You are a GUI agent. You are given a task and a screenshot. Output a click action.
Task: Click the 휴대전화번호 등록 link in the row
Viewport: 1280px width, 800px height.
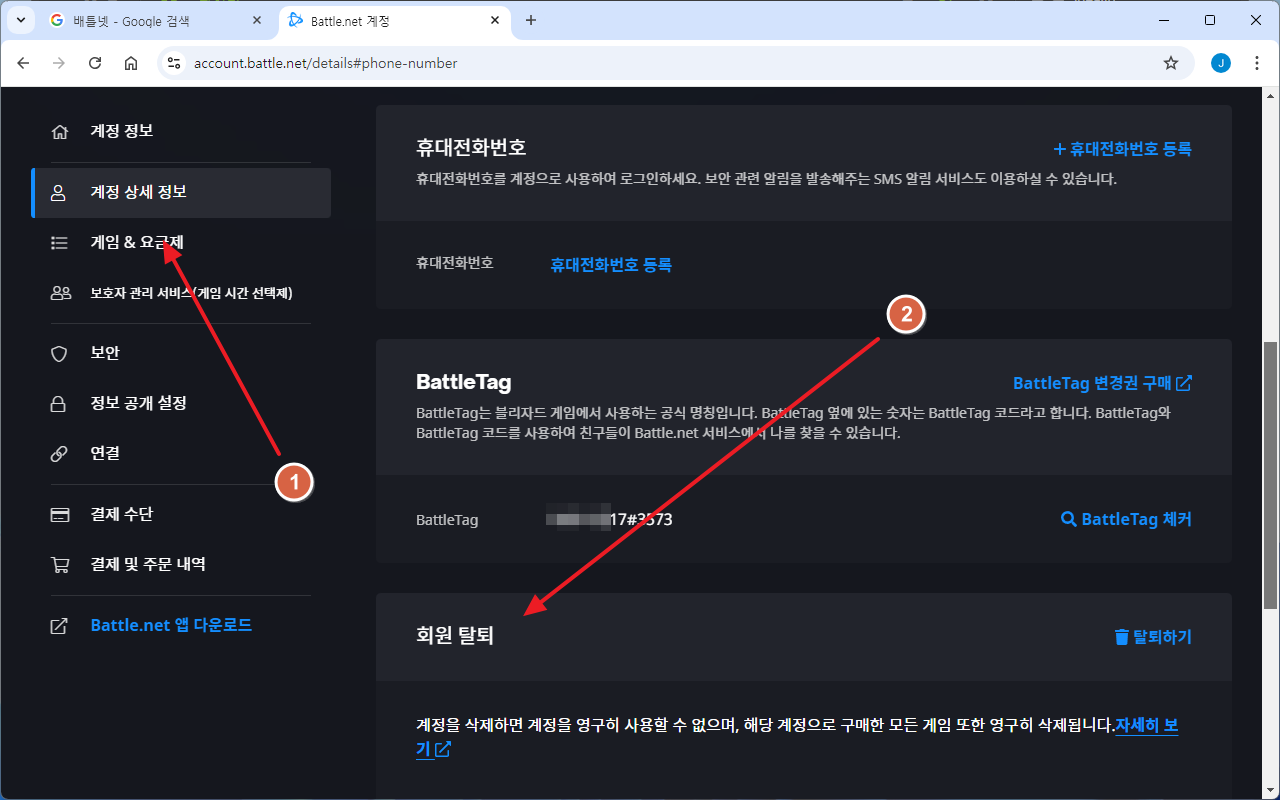(x=611, y=265)
